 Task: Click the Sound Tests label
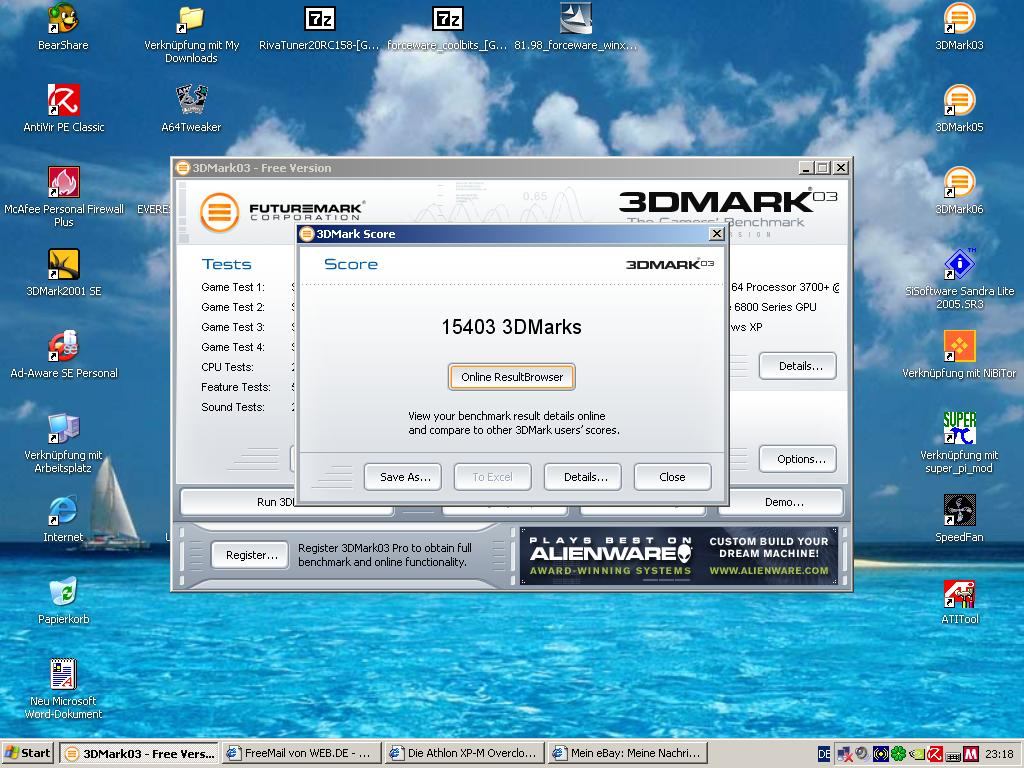tap(233, 408)
